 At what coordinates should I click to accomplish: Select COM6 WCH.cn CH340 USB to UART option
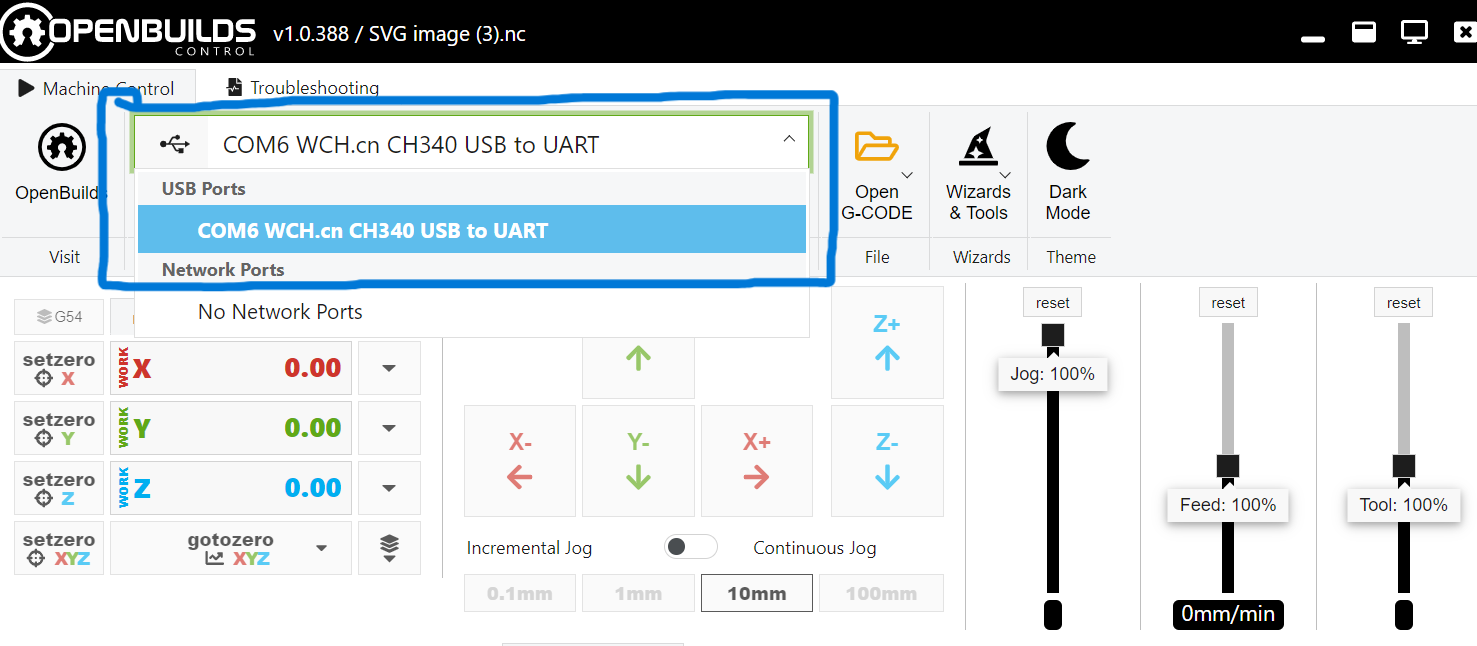(471, 230)
